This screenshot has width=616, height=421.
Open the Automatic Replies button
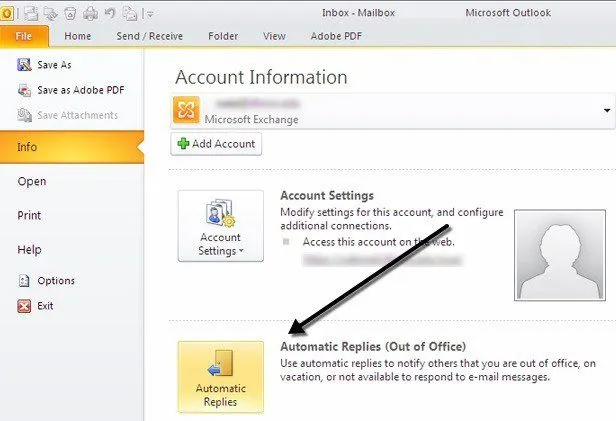(221, 377)
